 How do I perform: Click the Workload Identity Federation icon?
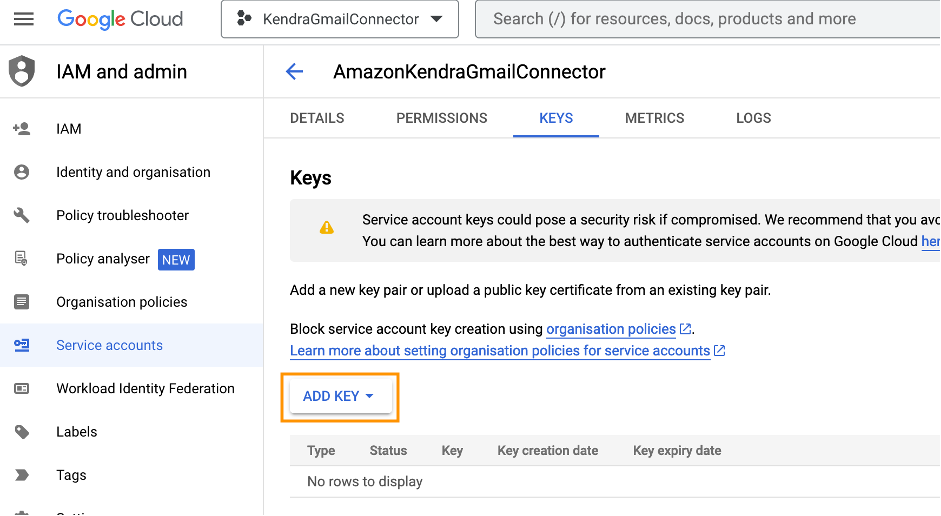coord(21,389)
